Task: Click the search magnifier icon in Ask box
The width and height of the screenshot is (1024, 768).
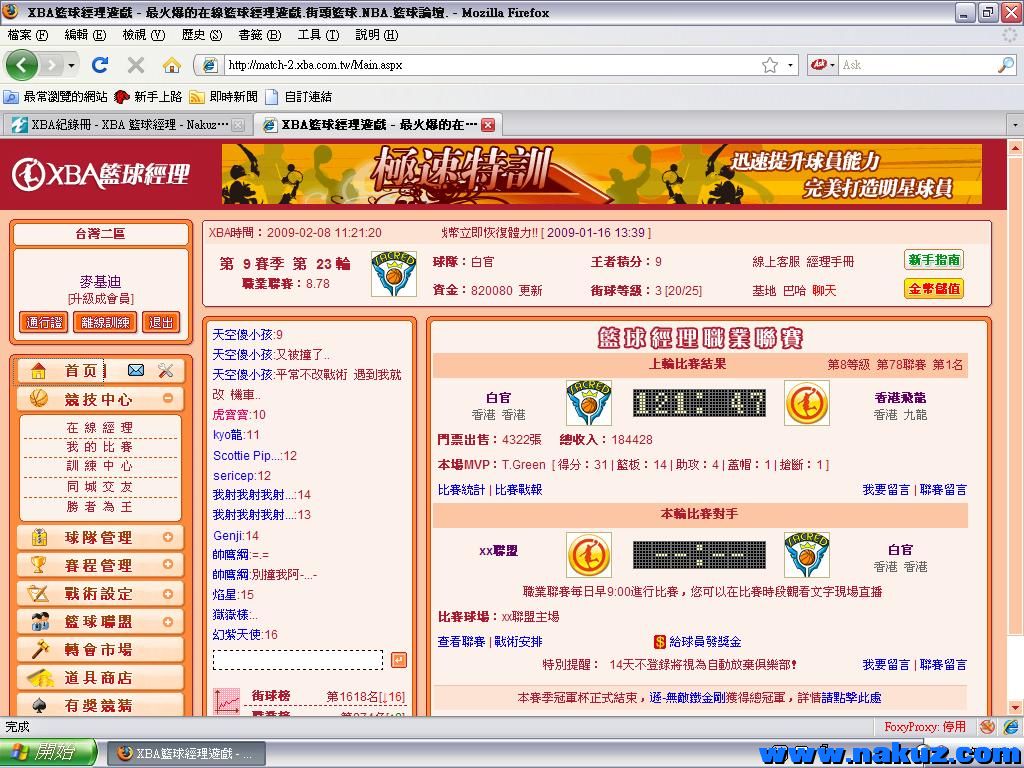Action: click(x=1006, y=65)
